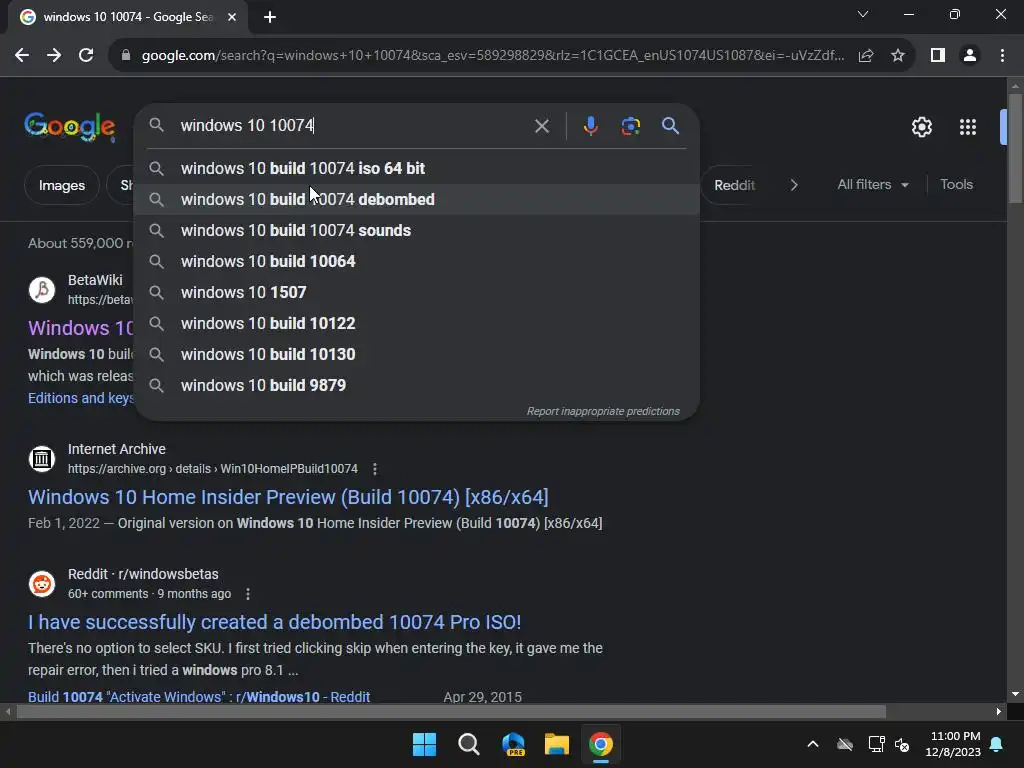Switch to the Images filter
1024x768 pixels.
tap(61, 185)
